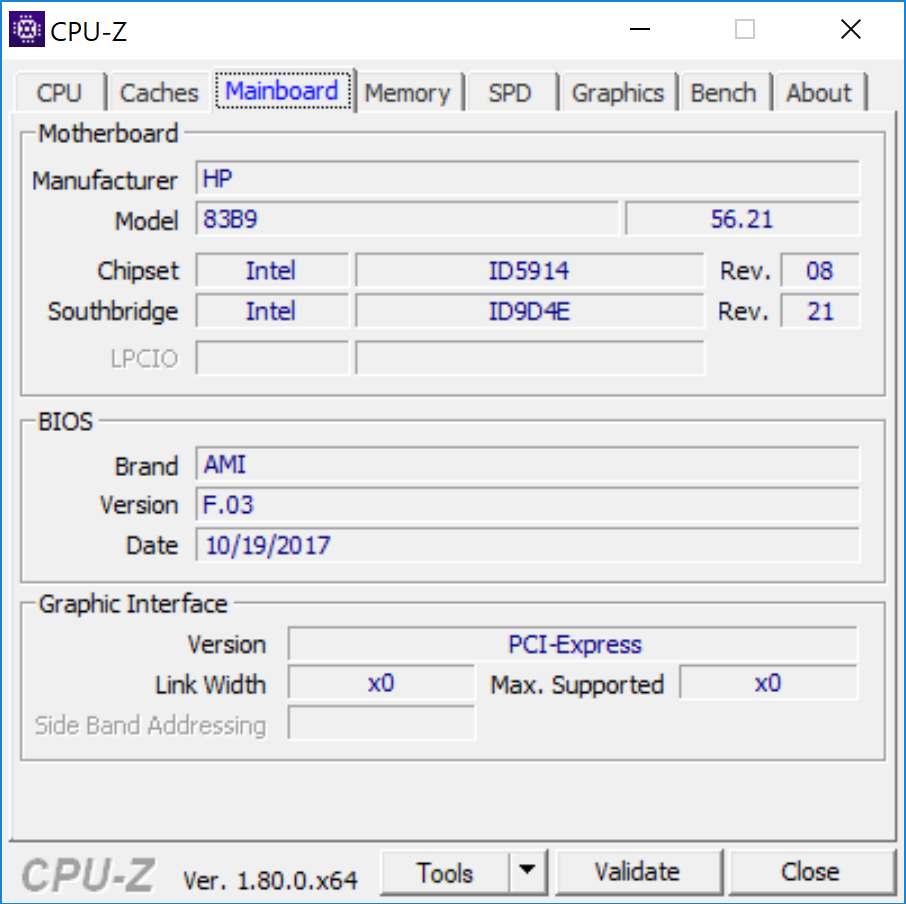Open the Caches tab
906x904 pixels.
click(x=159, y=93)
